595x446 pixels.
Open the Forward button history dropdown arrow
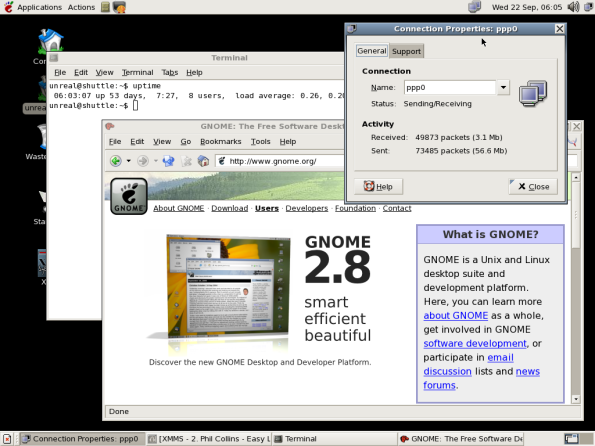click(156, 161)
